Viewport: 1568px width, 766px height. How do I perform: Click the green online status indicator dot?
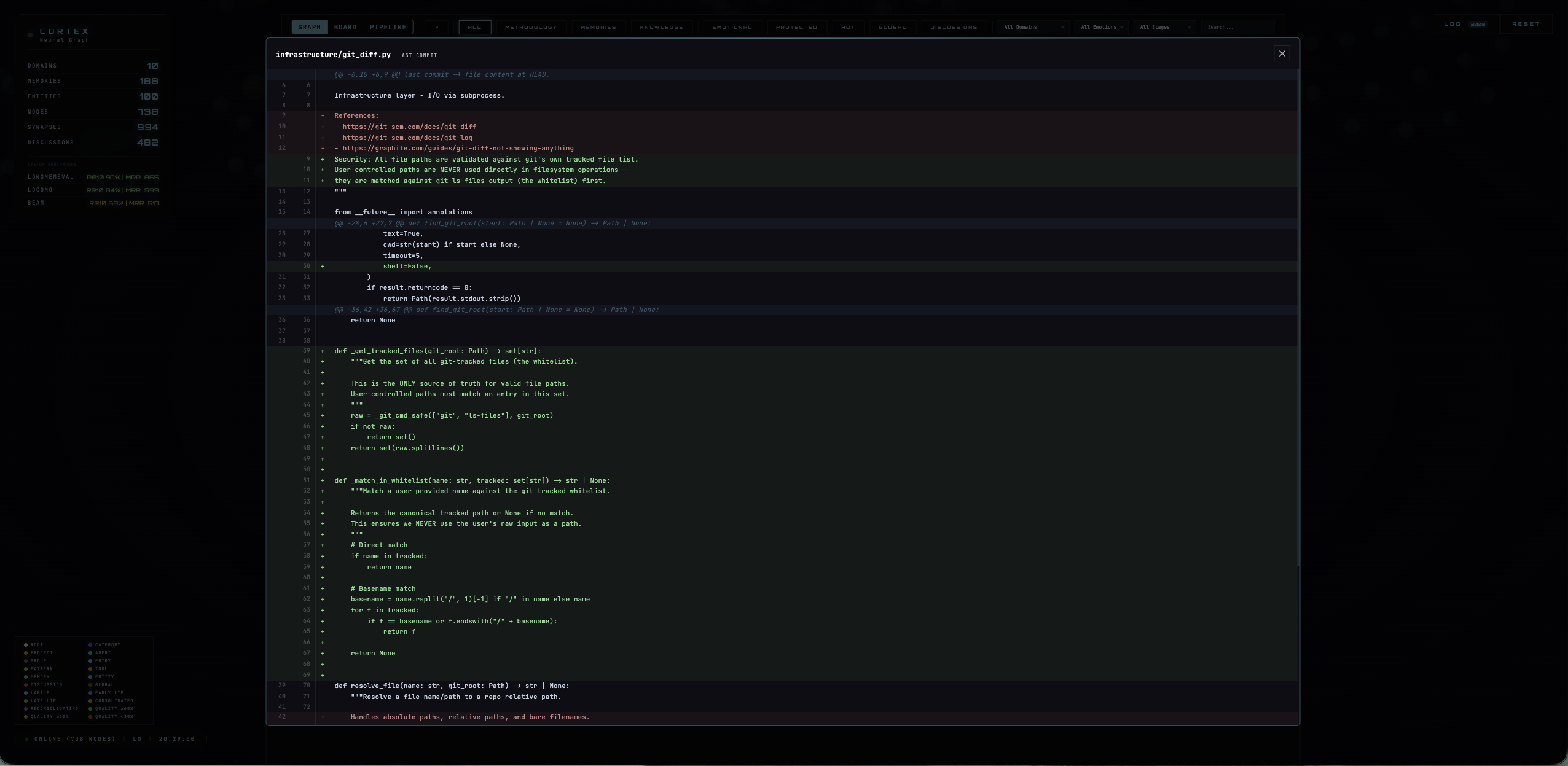click(27, 739)
